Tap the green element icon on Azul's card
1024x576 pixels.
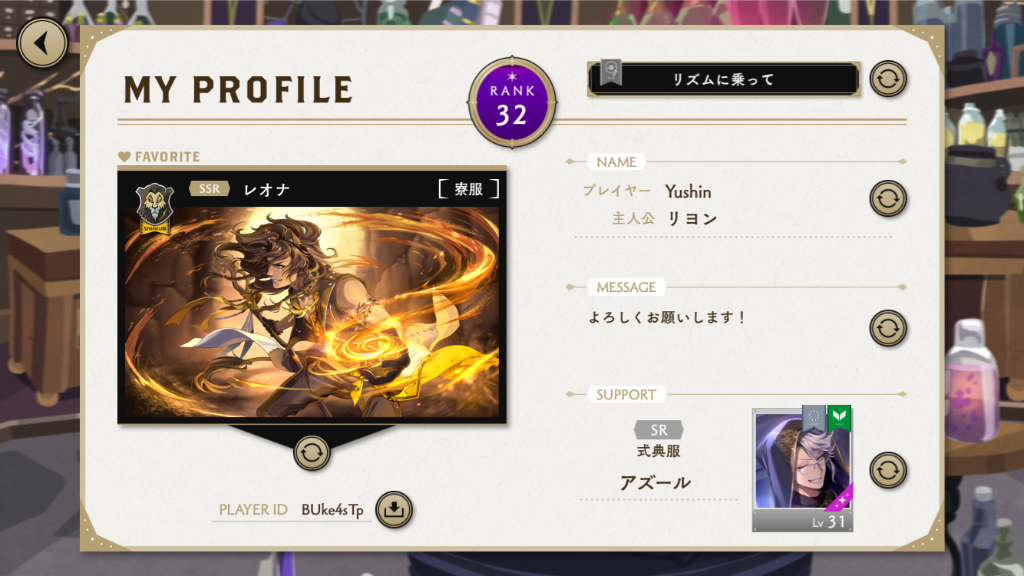839,417
